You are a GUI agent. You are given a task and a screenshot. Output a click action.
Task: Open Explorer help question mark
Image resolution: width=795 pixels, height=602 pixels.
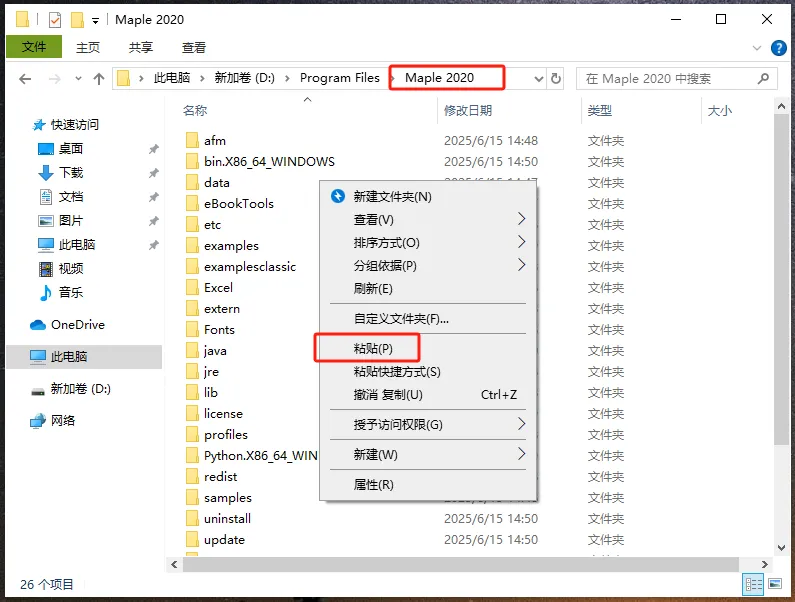778,48
